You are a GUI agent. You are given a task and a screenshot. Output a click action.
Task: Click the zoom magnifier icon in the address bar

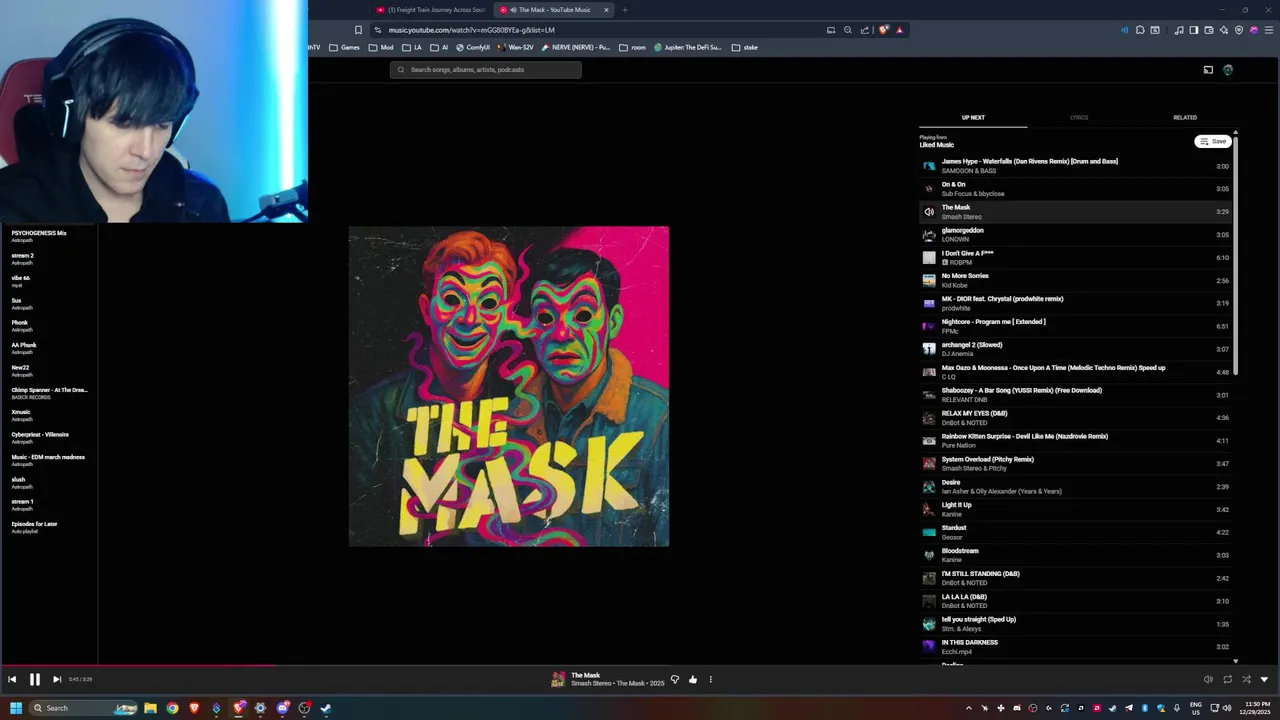848,30
